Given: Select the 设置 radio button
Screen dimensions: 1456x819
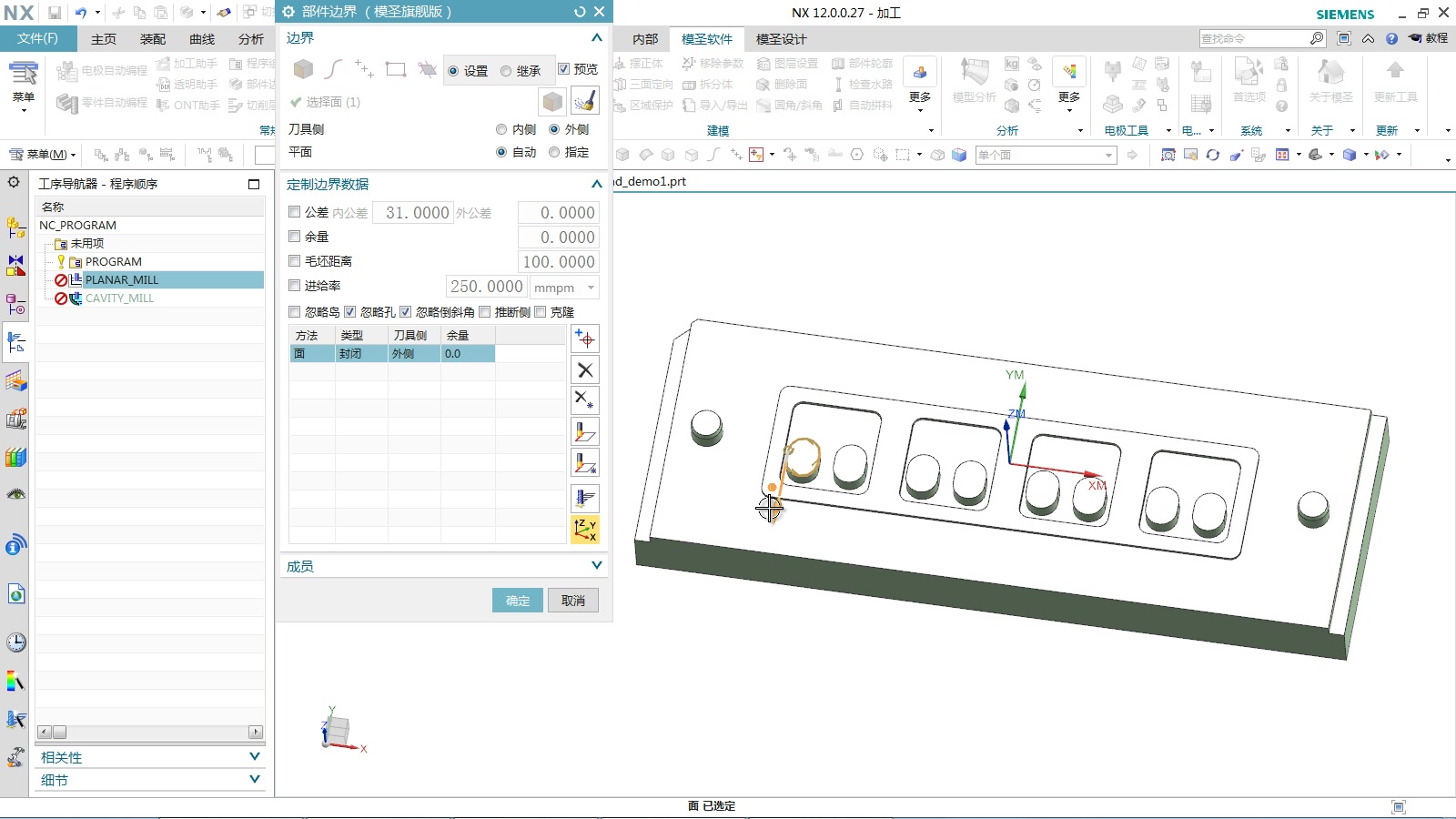Looking at the screenshot, I should point(453,71).
